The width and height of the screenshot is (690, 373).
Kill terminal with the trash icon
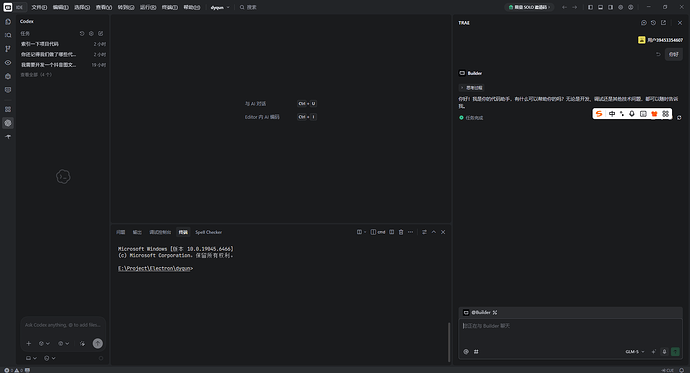[x=401, y=232]
